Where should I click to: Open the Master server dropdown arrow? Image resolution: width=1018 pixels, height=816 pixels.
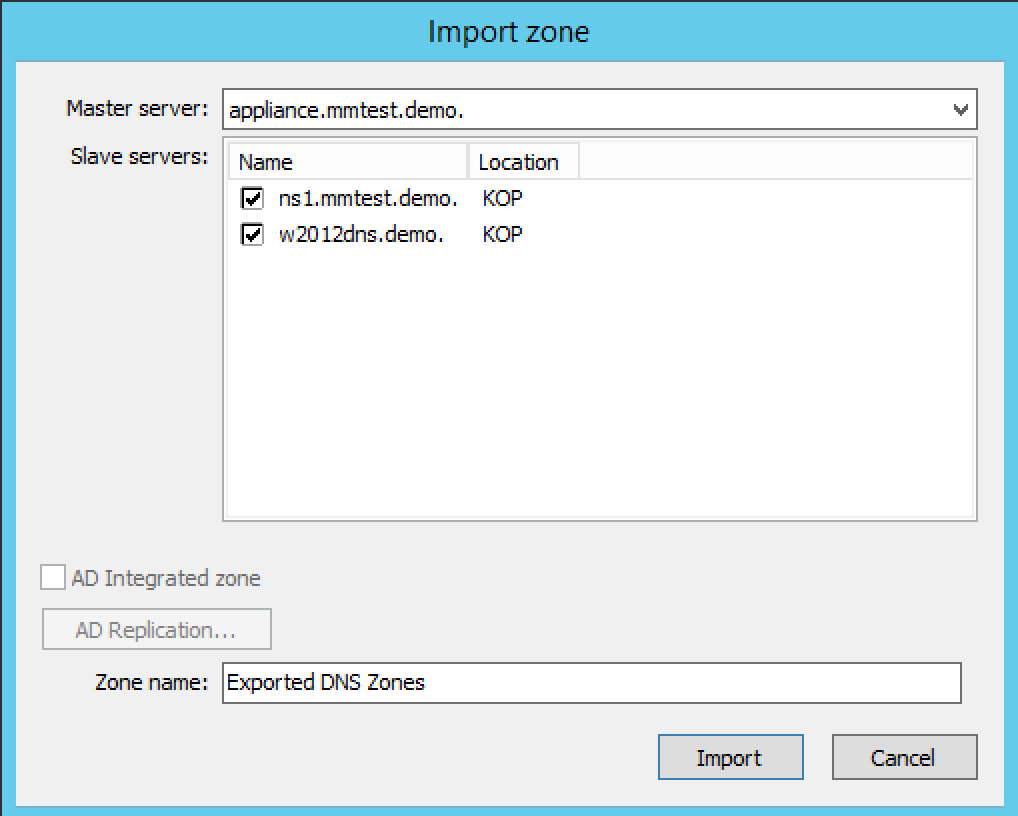click(x=960, y=110)
